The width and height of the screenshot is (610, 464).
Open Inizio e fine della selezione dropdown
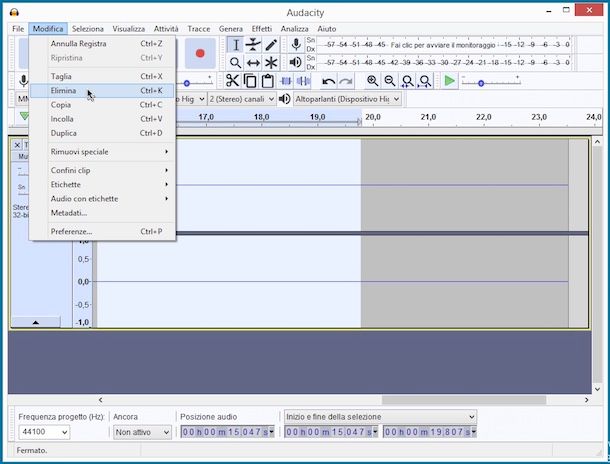(x=380, y=417)
